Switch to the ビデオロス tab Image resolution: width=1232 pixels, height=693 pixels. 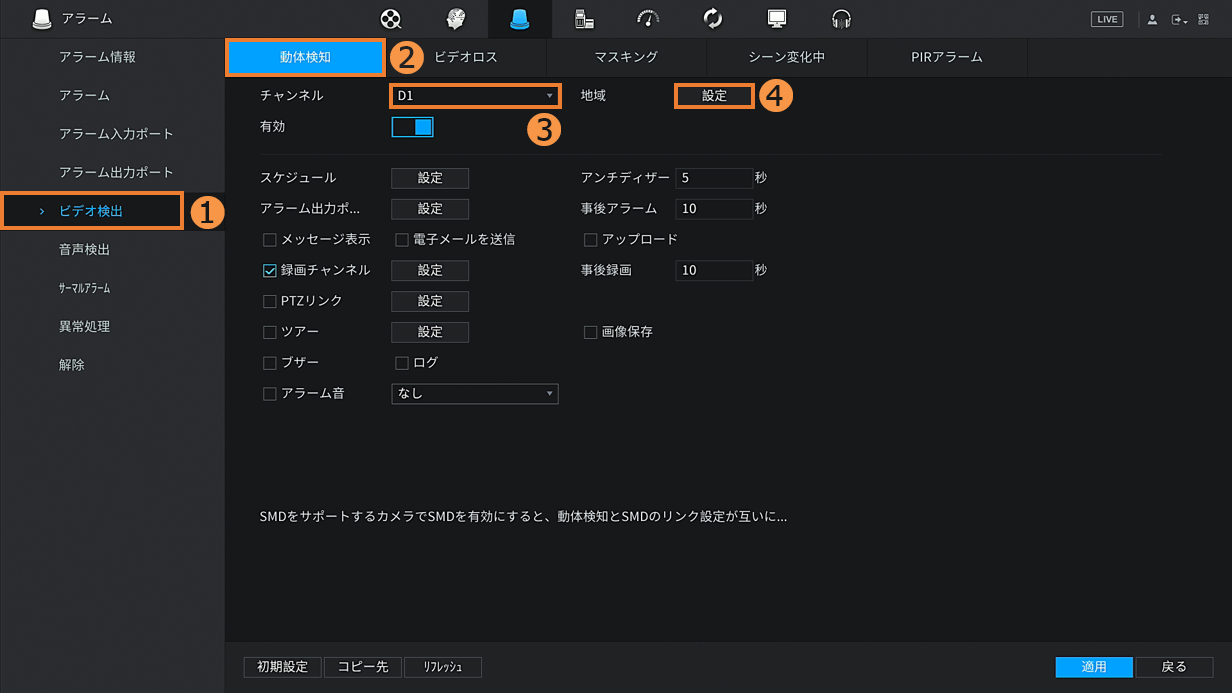tap(466, 57)
